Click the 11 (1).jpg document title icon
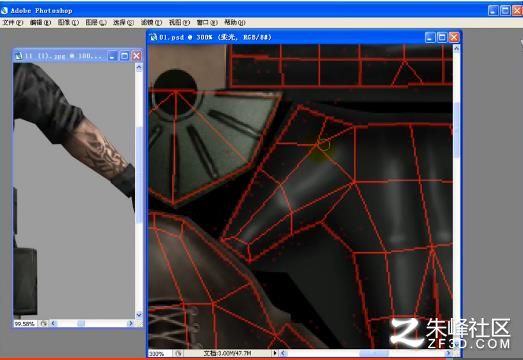 pyautogui.click(x=19, y=56)
